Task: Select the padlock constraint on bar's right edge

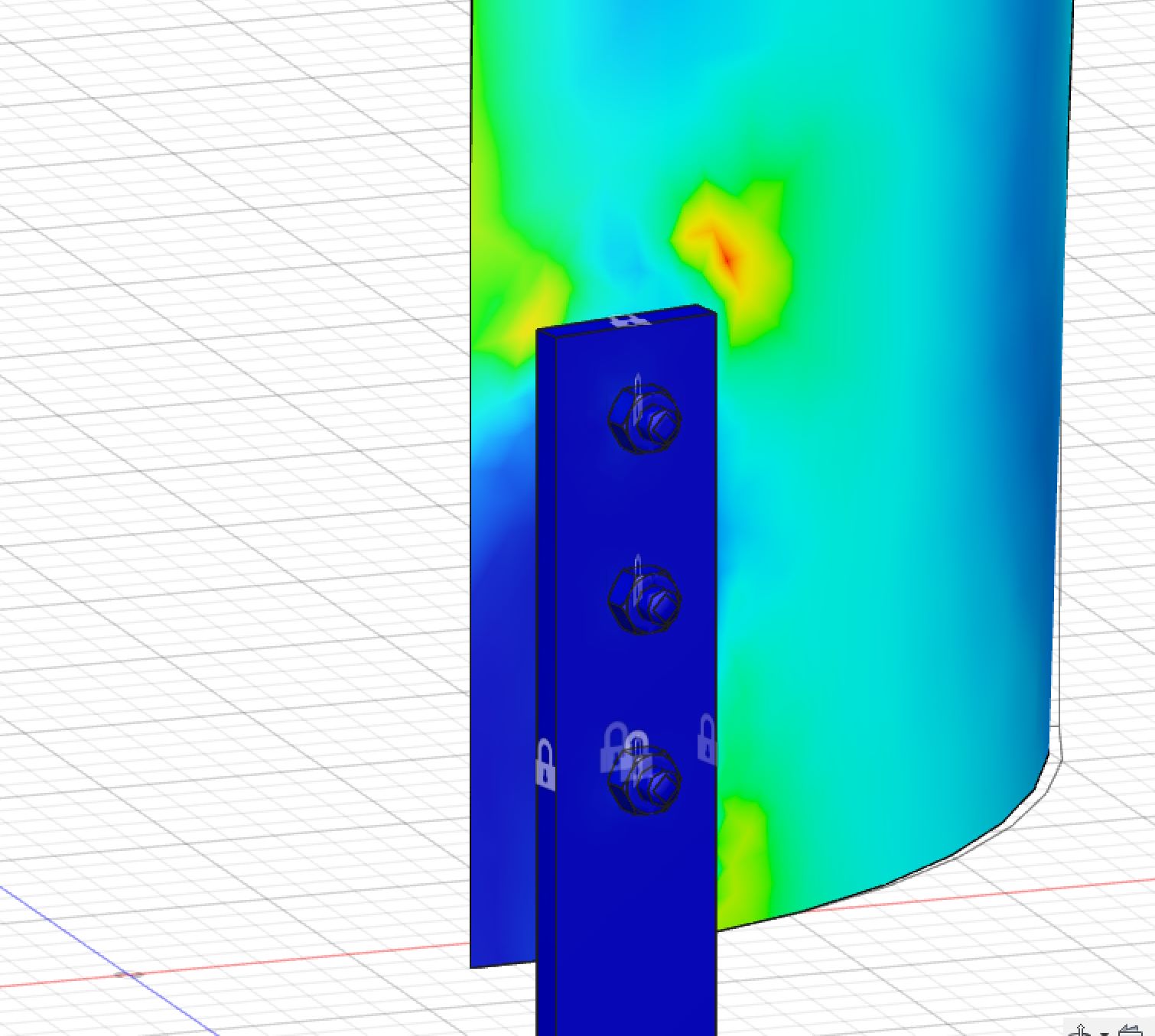Action: coord(707,739)
